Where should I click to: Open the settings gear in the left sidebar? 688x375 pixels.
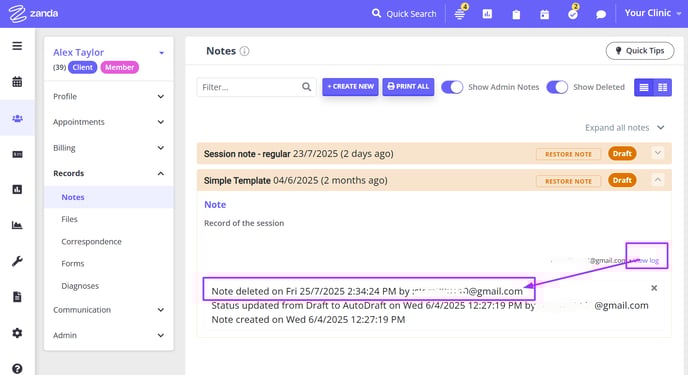[x=17, y=333]
